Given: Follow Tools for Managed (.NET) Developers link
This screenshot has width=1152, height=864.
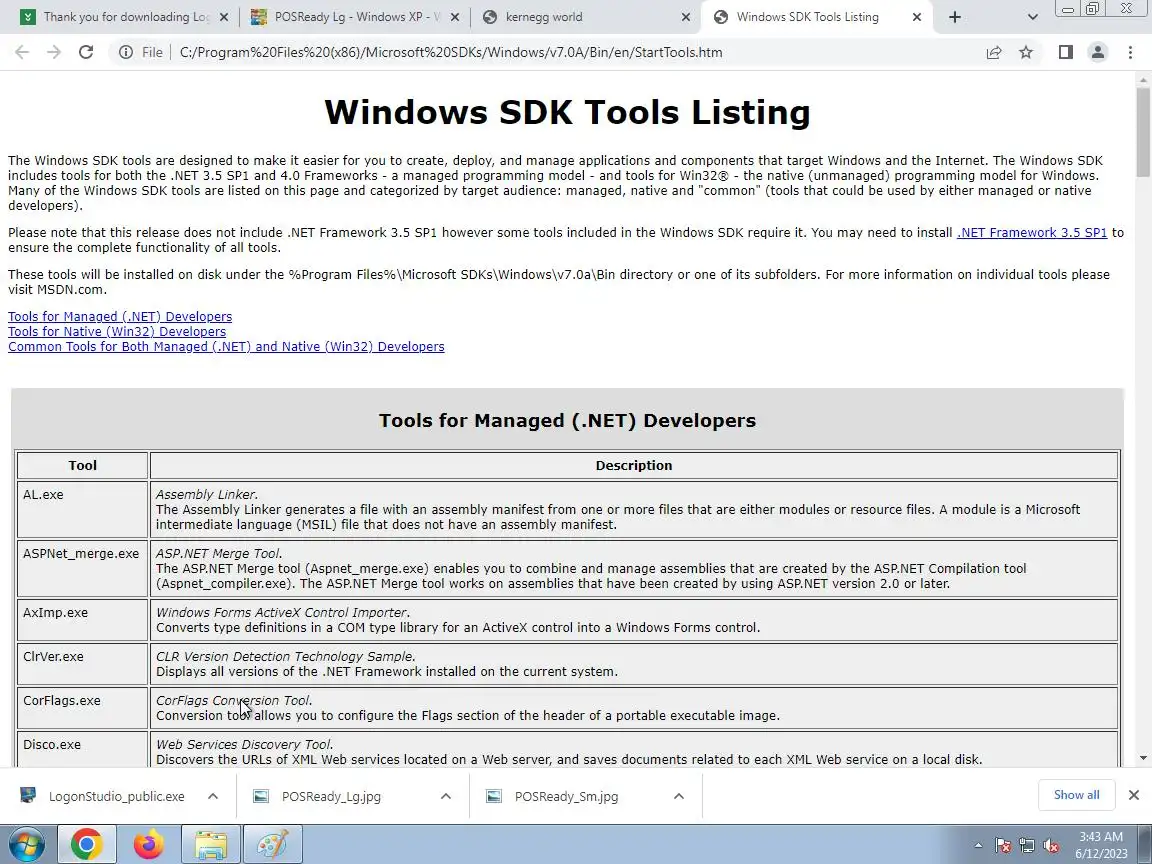Looking at the screenshot, I should click(120, 317).
